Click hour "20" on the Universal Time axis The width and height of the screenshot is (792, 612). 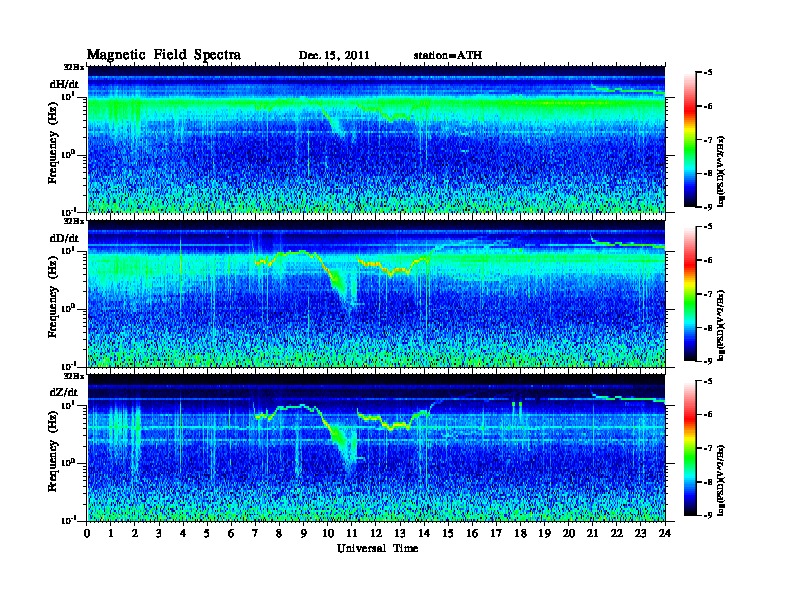click(x=568, y=534)
